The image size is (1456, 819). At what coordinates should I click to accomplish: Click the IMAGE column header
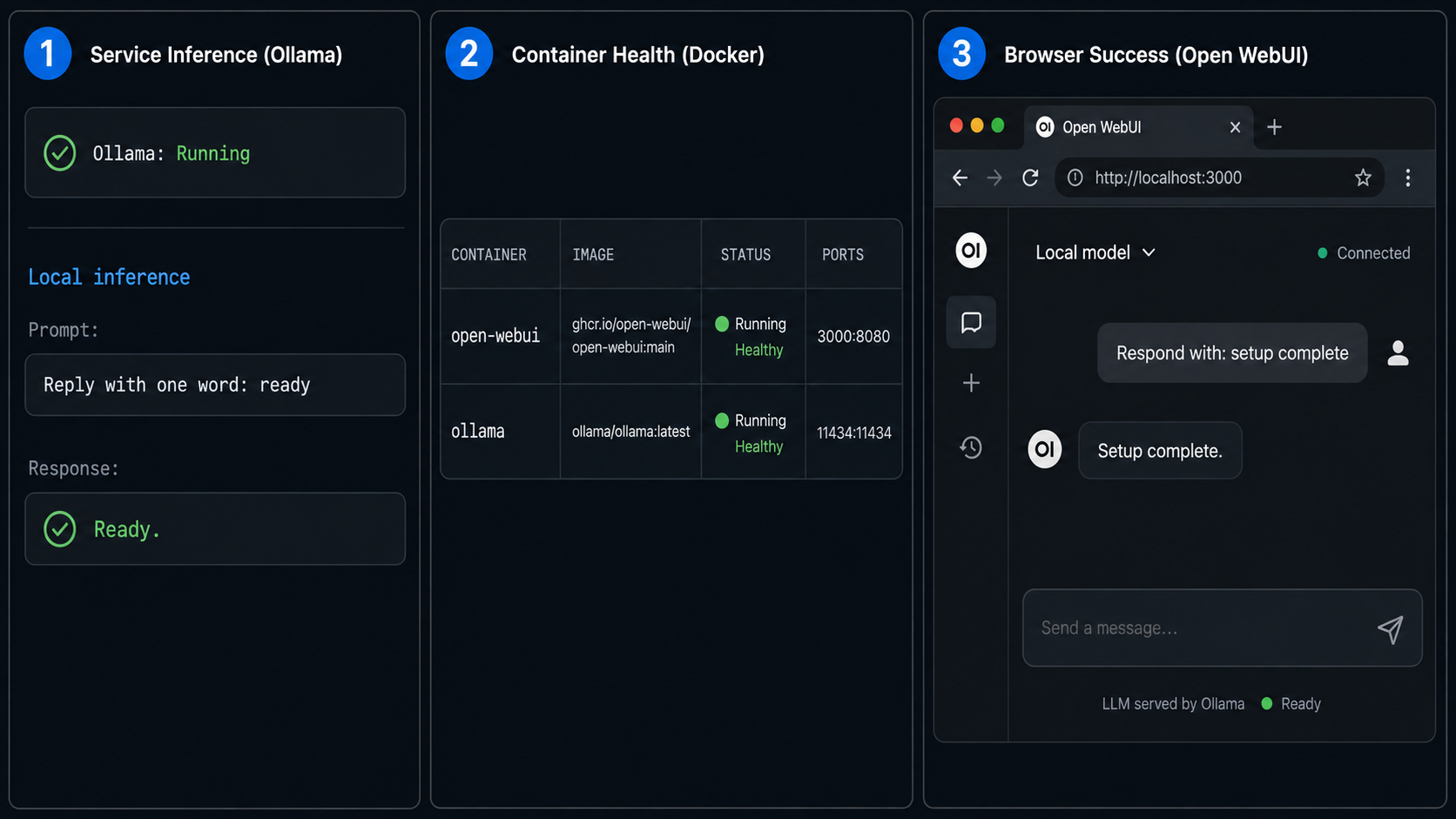593,255
